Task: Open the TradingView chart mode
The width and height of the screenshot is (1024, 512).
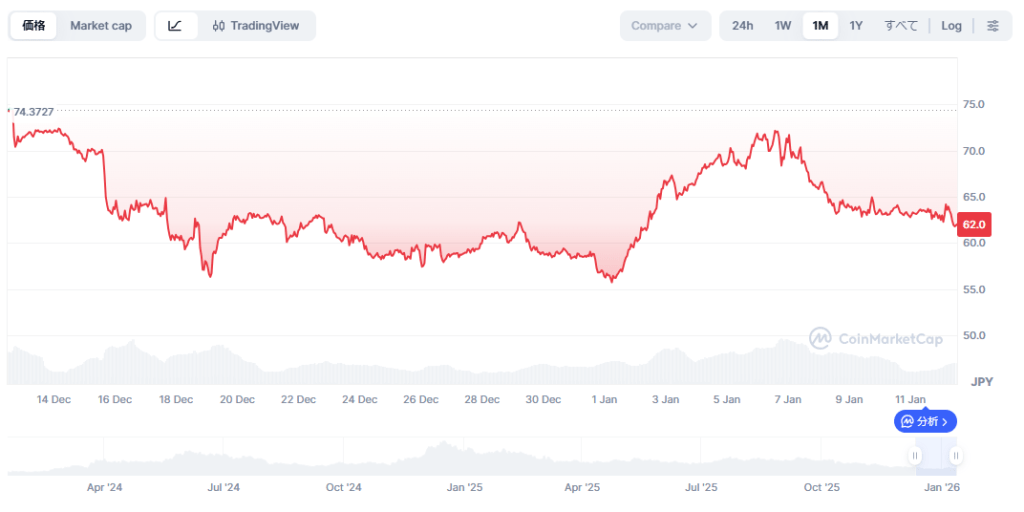Action: [256, 26]
